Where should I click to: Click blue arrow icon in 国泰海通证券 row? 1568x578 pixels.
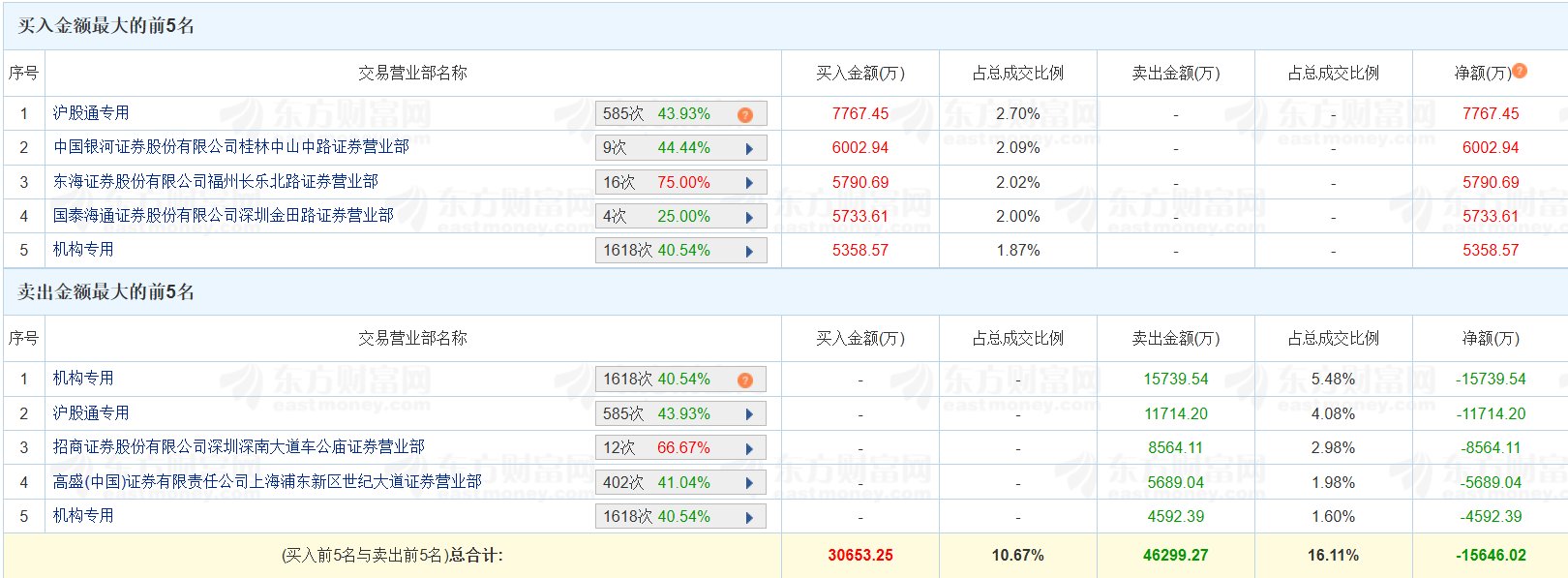tap(749, 218)
